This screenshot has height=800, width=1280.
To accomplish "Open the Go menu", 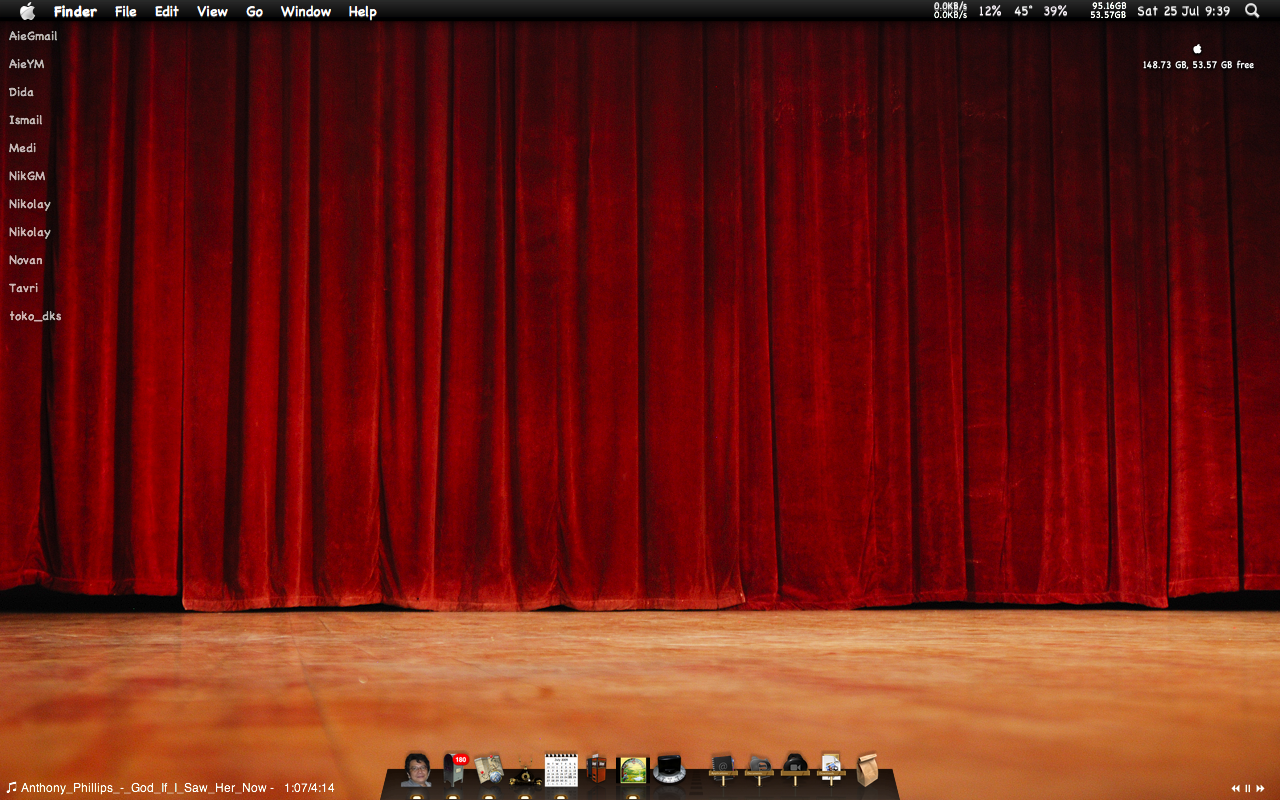I will coord(254,12).
